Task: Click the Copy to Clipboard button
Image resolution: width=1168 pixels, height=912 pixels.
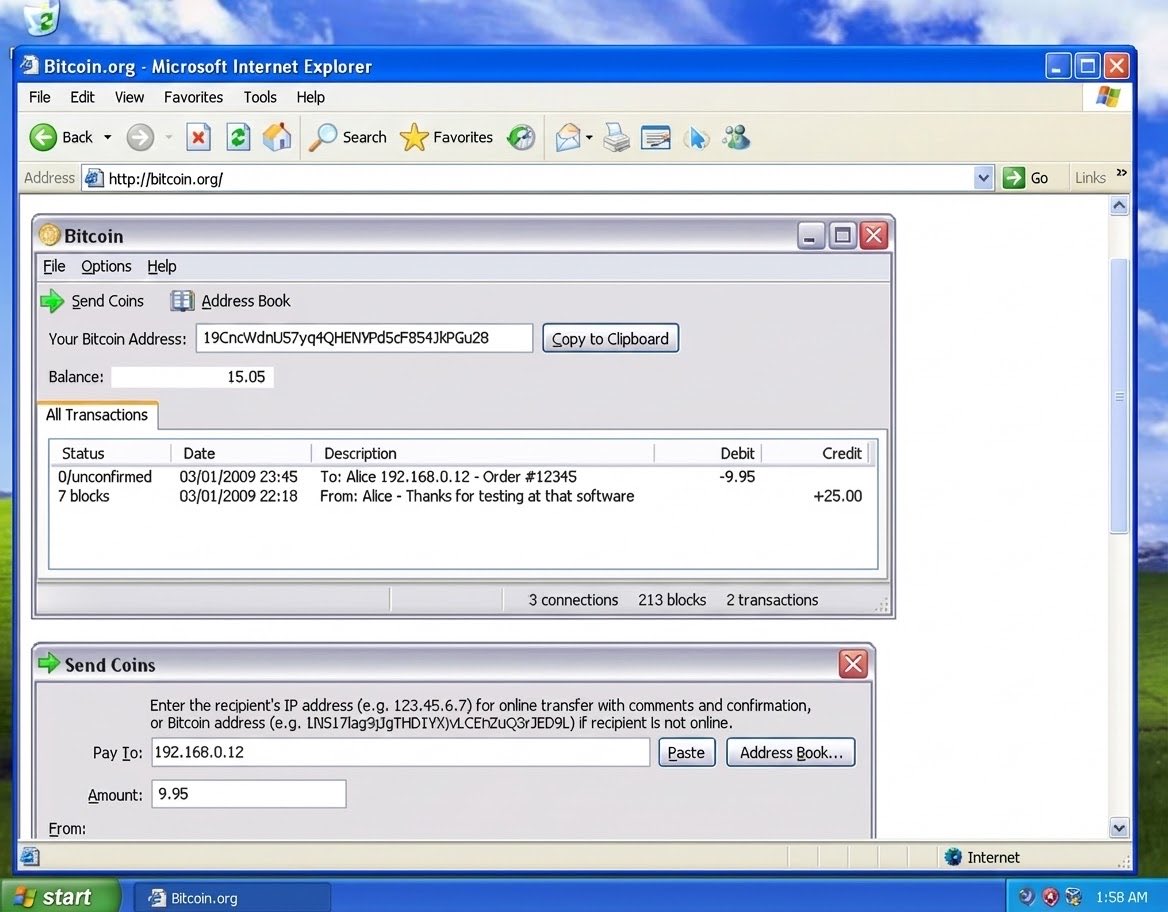Action: pos(610,339)
